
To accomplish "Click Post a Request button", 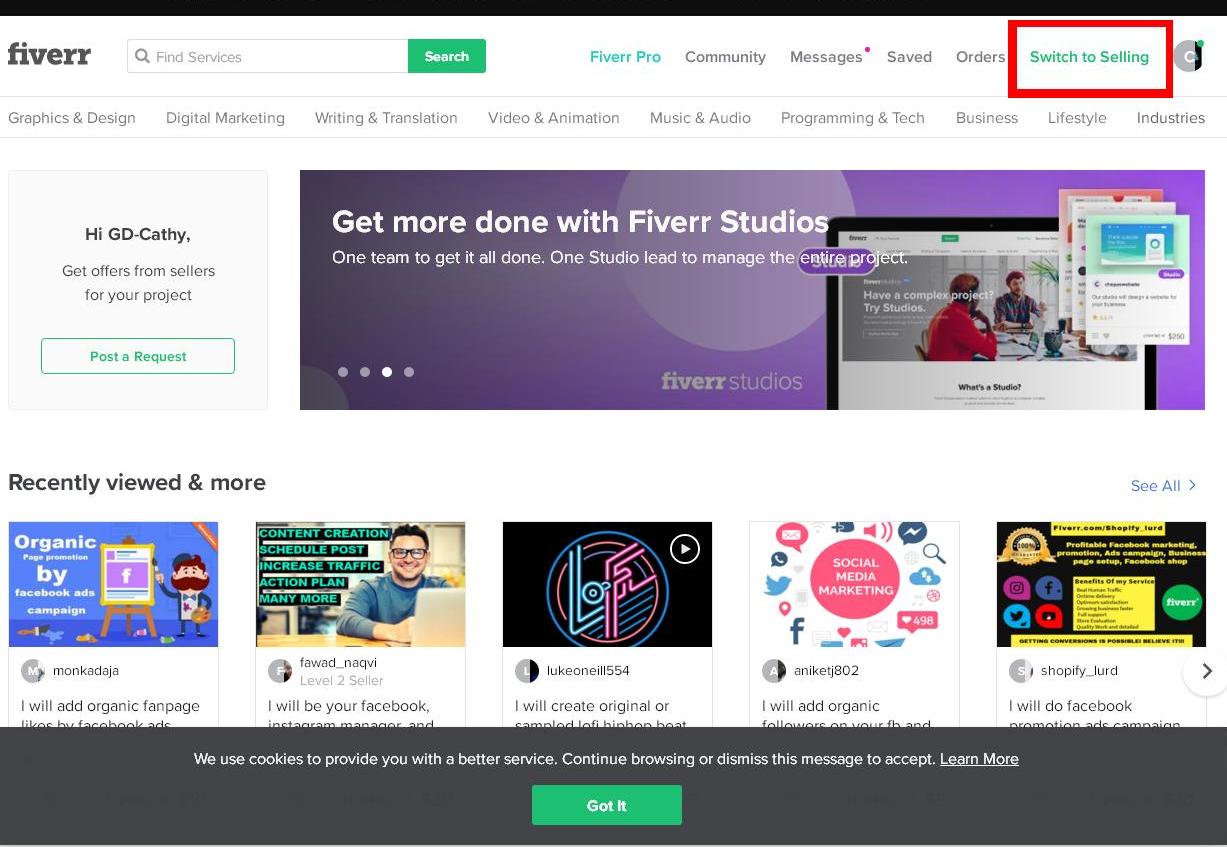I will click(x=138, y=356).
